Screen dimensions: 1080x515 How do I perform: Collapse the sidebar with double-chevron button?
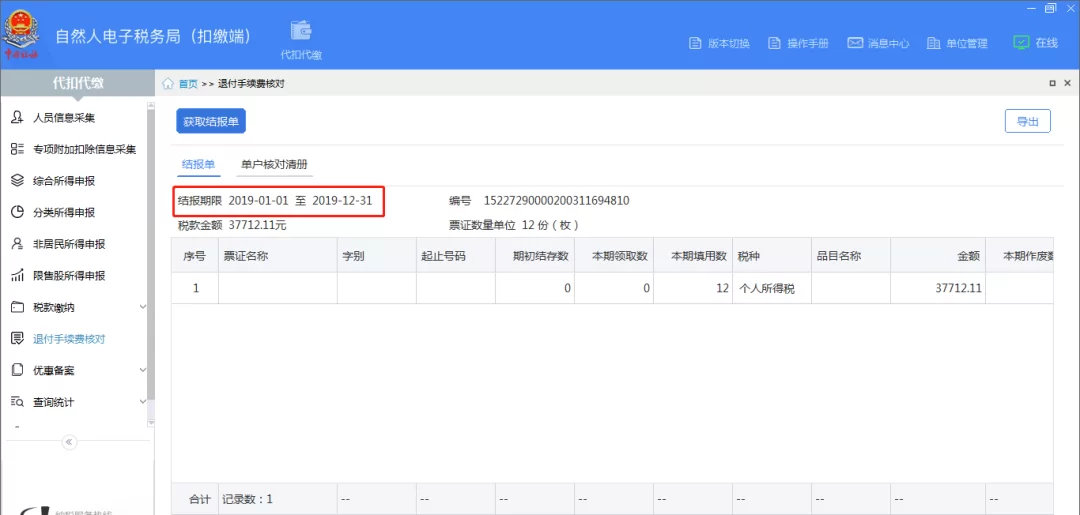69,442
